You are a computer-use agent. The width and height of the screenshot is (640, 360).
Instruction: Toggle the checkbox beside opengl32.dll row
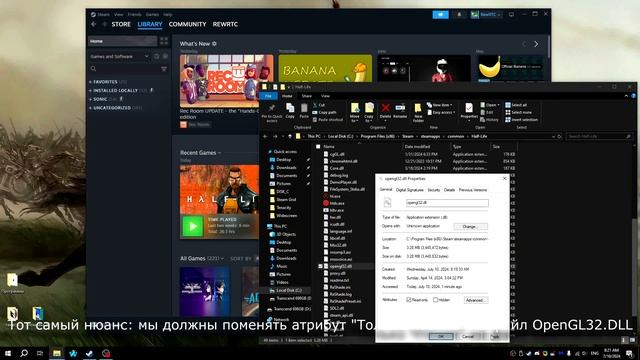[320, 266]
